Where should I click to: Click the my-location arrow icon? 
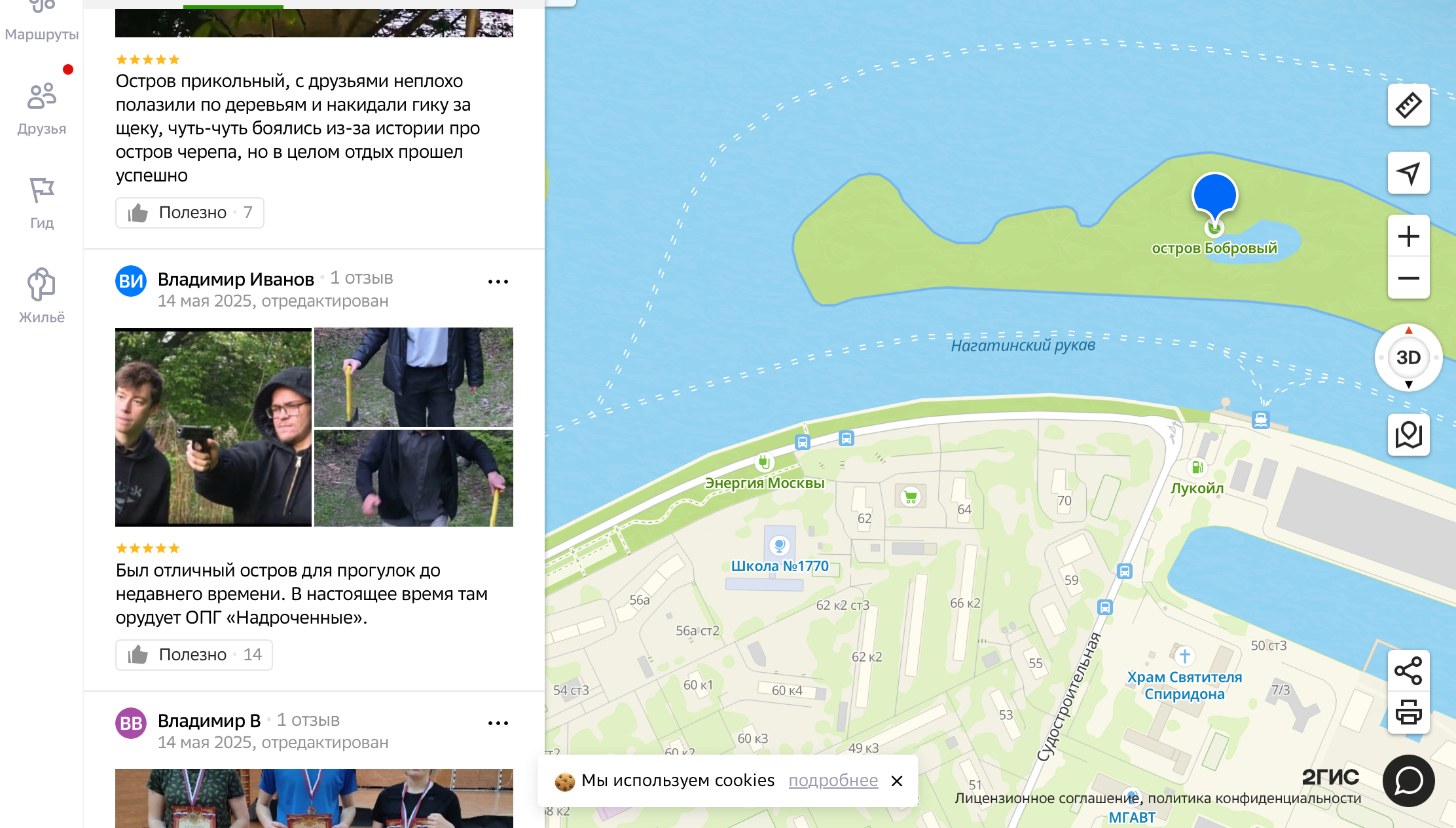[1408, 173]
